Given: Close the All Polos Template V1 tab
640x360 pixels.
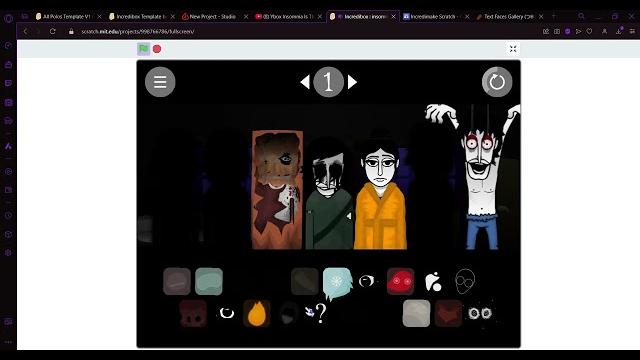Looking at the screenshot, I should click(x=99, y=17).
